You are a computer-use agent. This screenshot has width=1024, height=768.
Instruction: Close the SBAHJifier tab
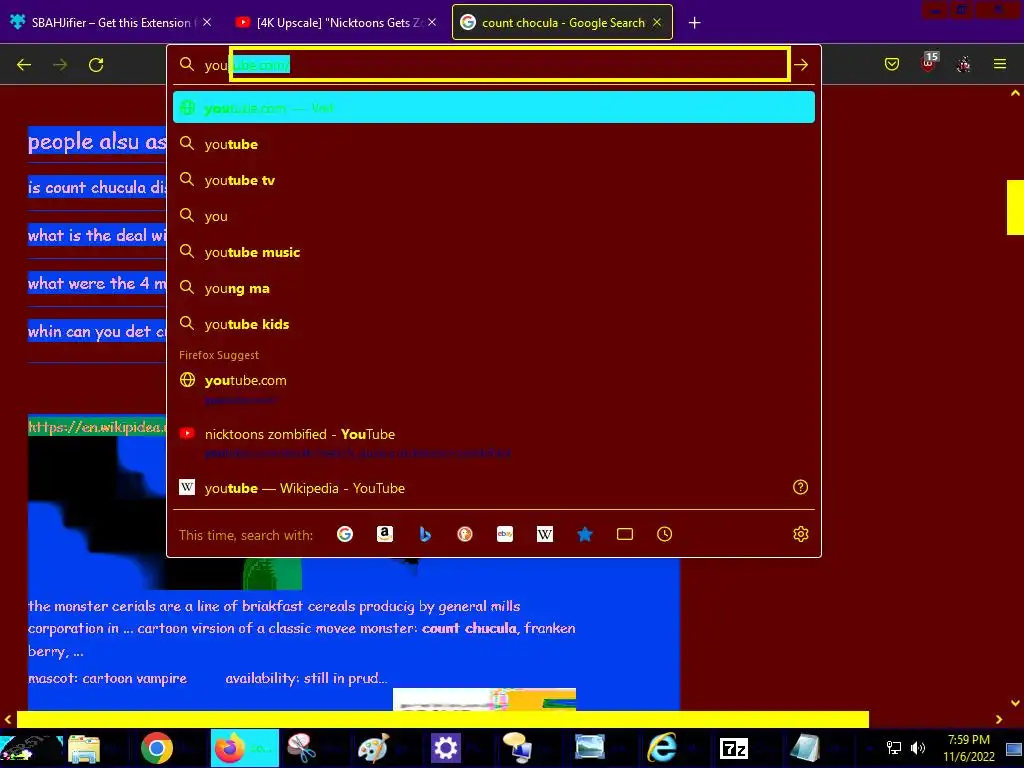[207, 22]
